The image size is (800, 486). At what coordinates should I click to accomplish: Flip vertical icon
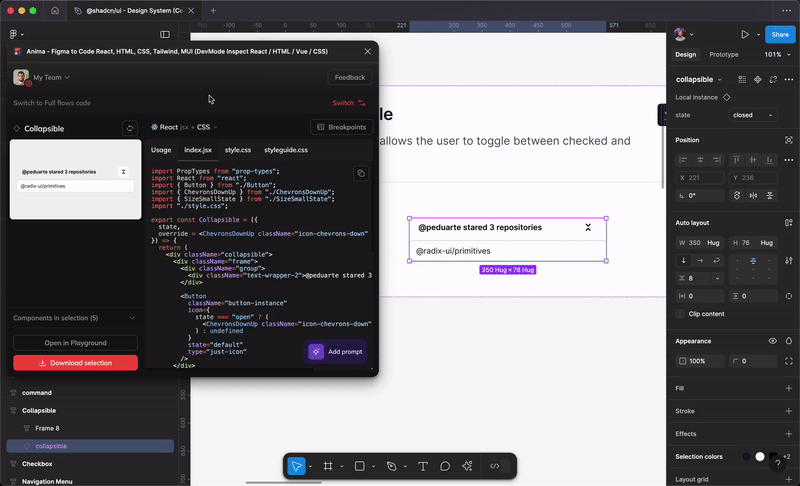point(769,195)
